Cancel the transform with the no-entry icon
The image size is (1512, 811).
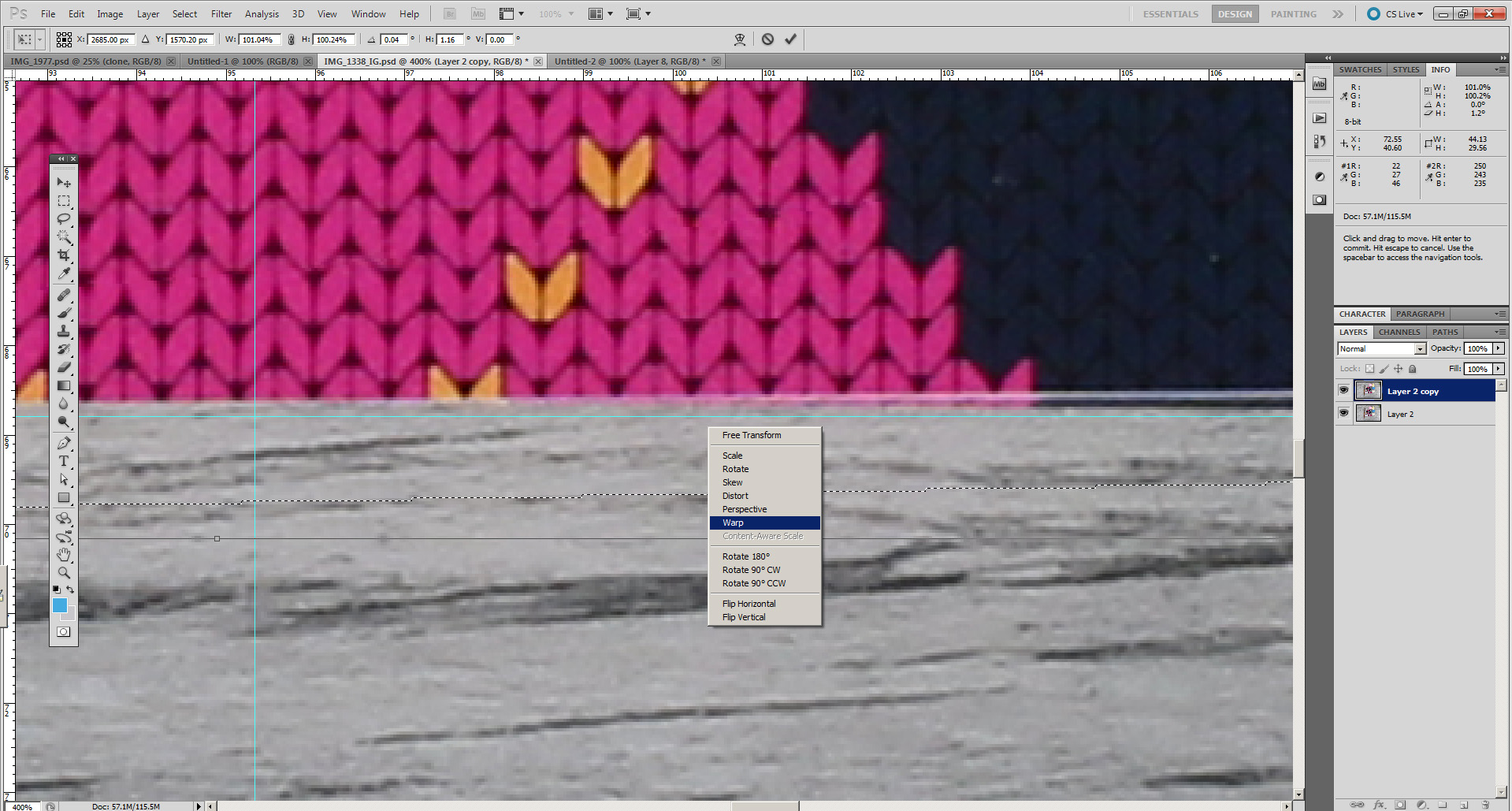pyautogui.click(x=767, y=39)
